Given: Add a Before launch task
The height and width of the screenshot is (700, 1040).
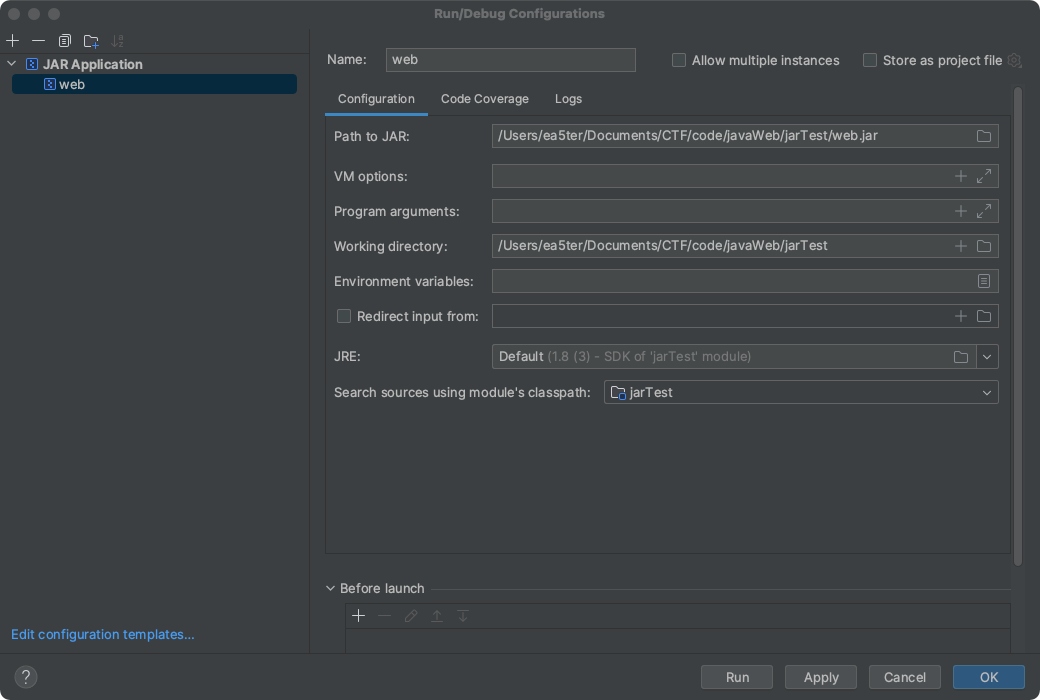Looking at the screenshot, I should coord(358,616).
